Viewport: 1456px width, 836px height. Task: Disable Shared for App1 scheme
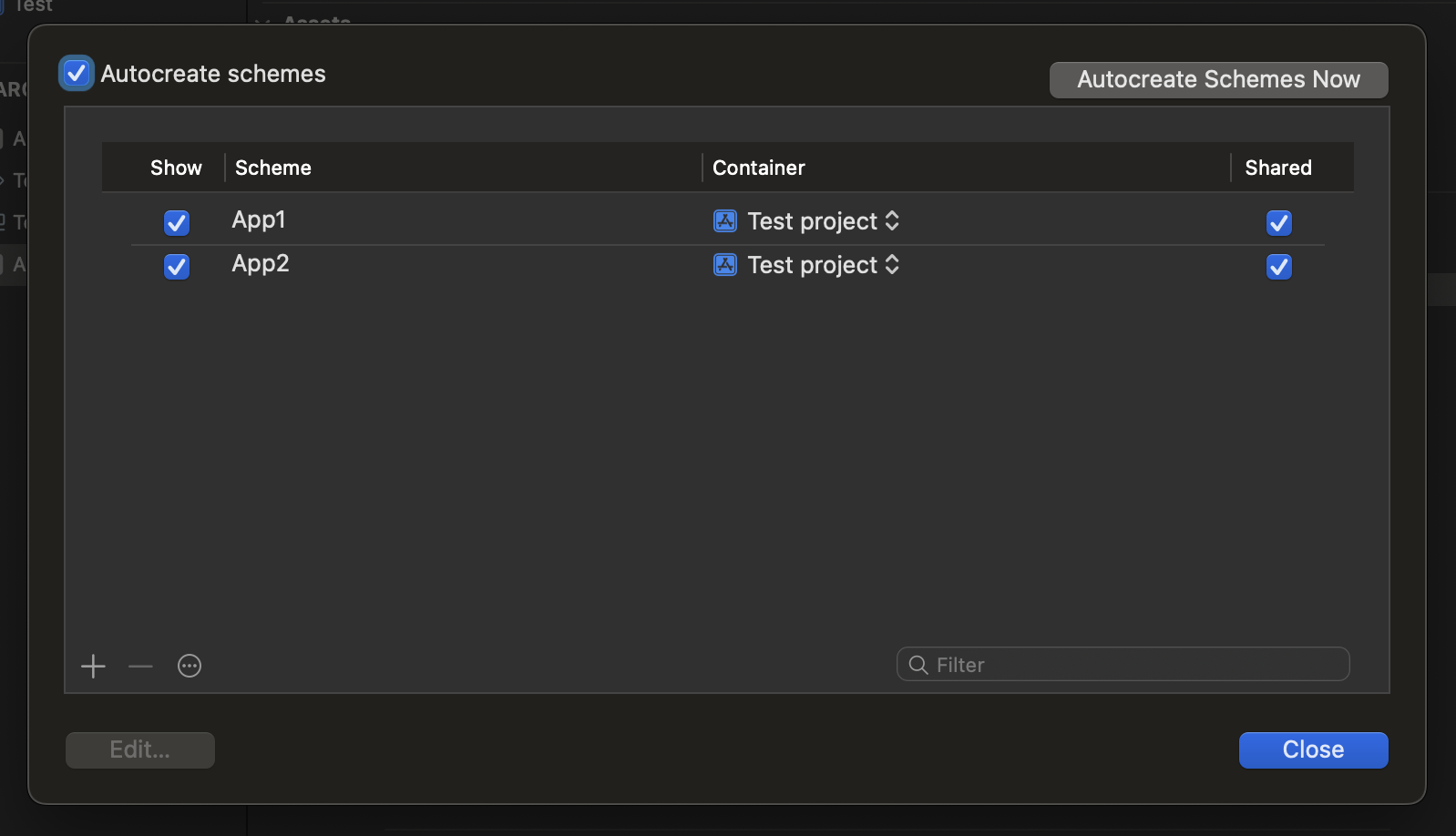pos(1279,222)
